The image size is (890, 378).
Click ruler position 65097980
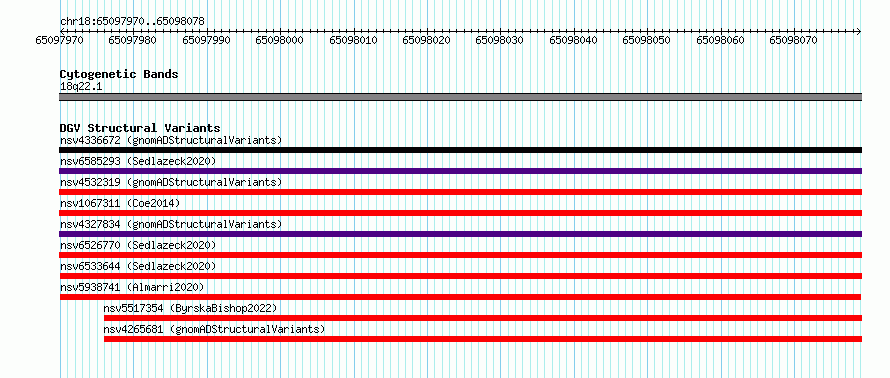tap(132, 40)
